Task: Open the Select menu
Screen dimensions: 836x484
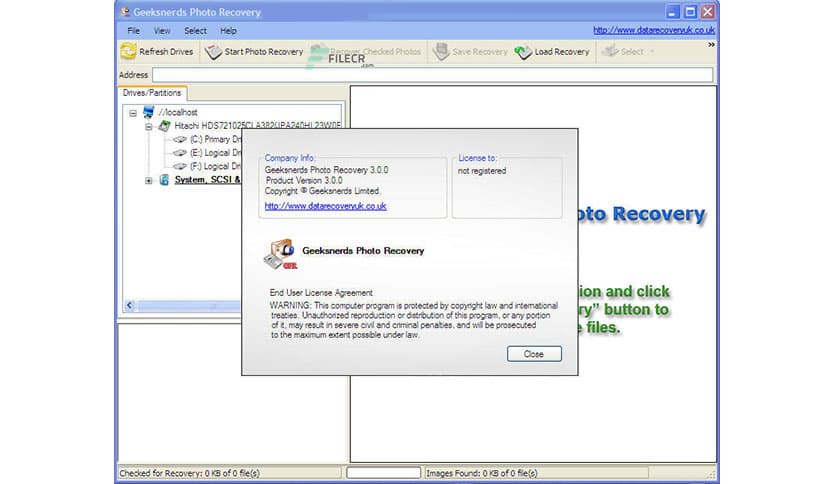Action: [x=195, y=31]
